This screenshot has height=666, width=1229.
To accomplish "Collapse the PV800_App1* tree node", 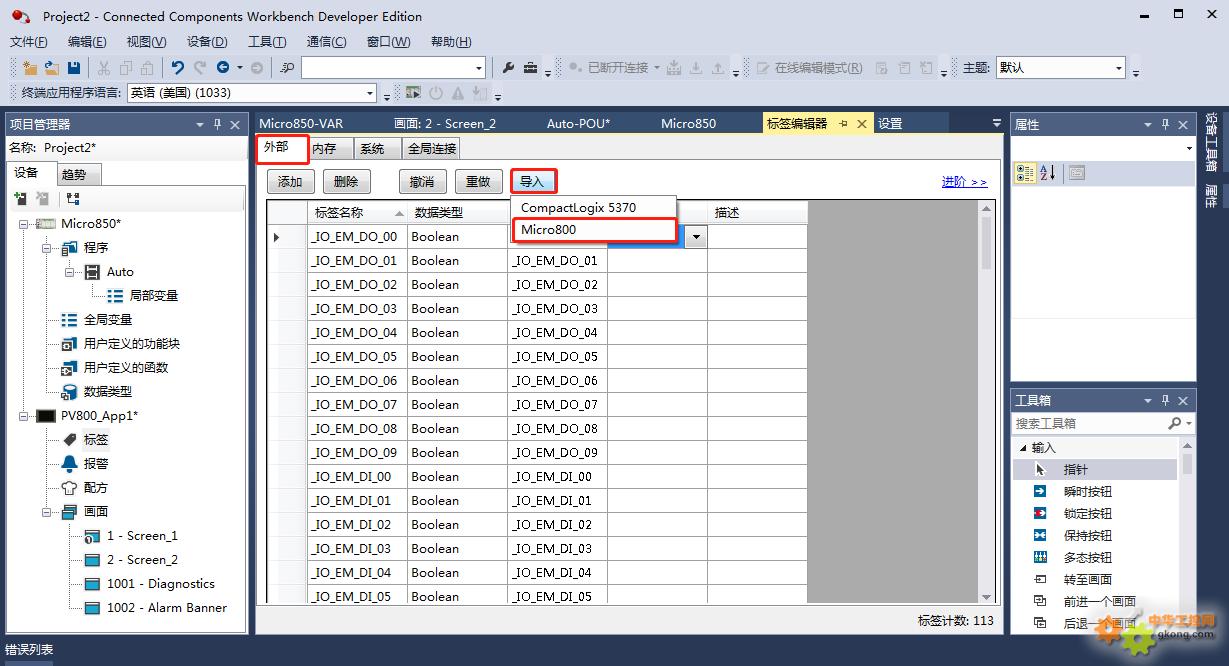I will [x=24, y=416].
